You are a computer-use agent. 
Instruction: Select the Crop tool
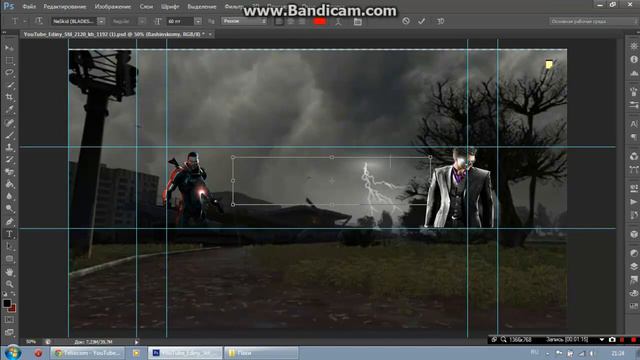pyautogui.click(x=9, y=98)
